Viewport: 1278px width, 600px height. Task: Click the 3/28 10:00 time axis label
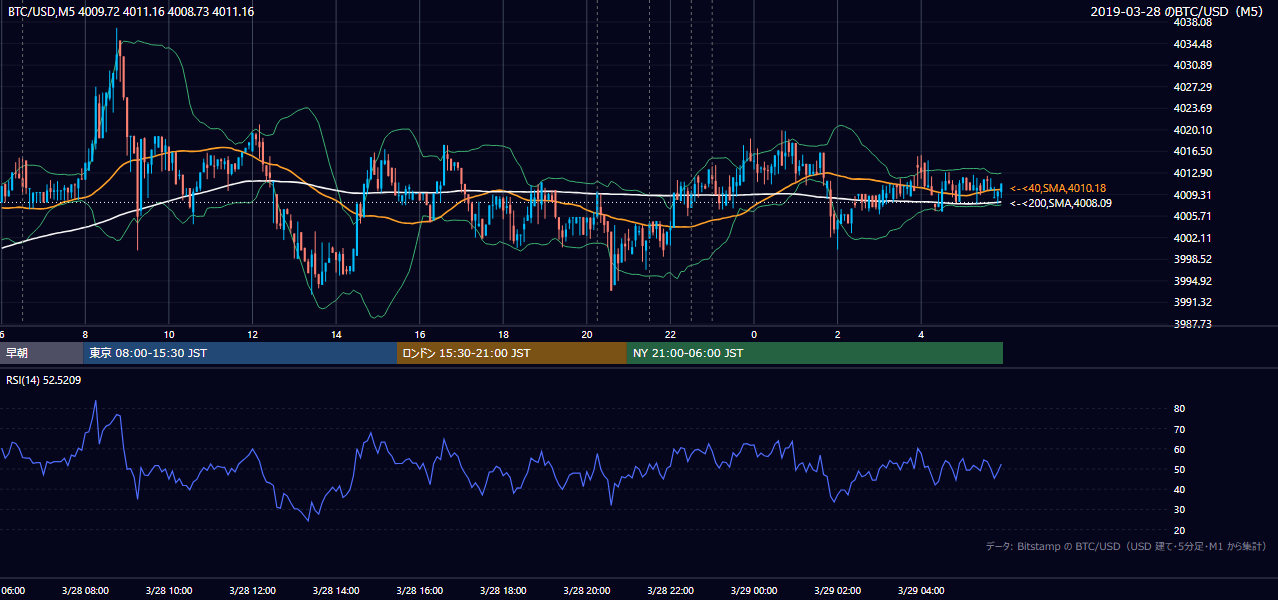click(x=169, y=591)
